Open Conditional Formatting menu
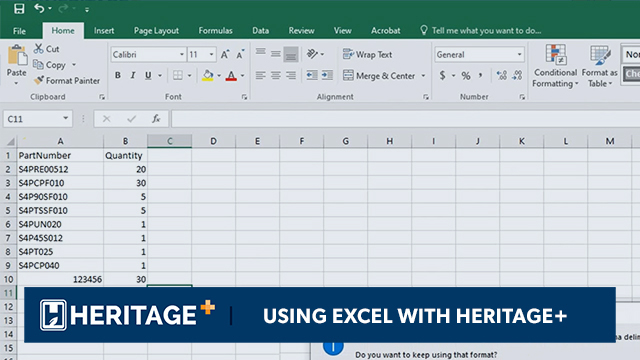The image size is (640, 360). click(555, 66)
